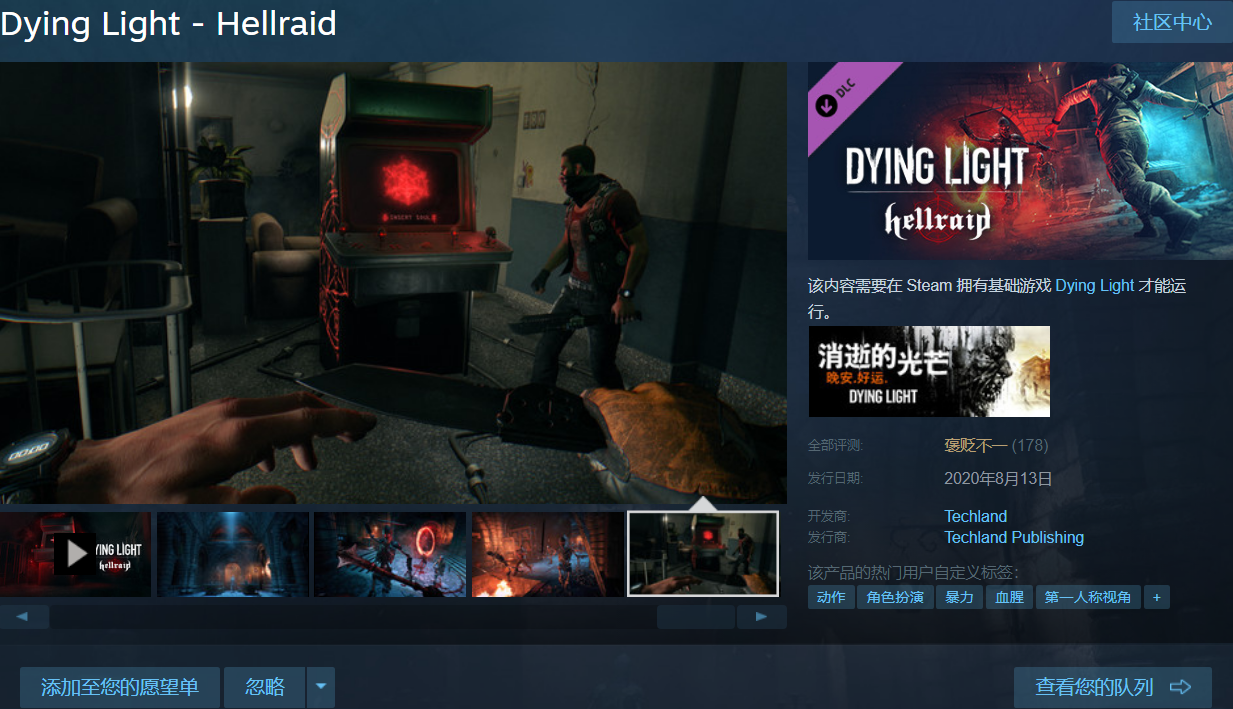This screenshot has width=1233, height=709.
Task: Expand the dropdown arrow beside 忽略
Action: [321, 687]
